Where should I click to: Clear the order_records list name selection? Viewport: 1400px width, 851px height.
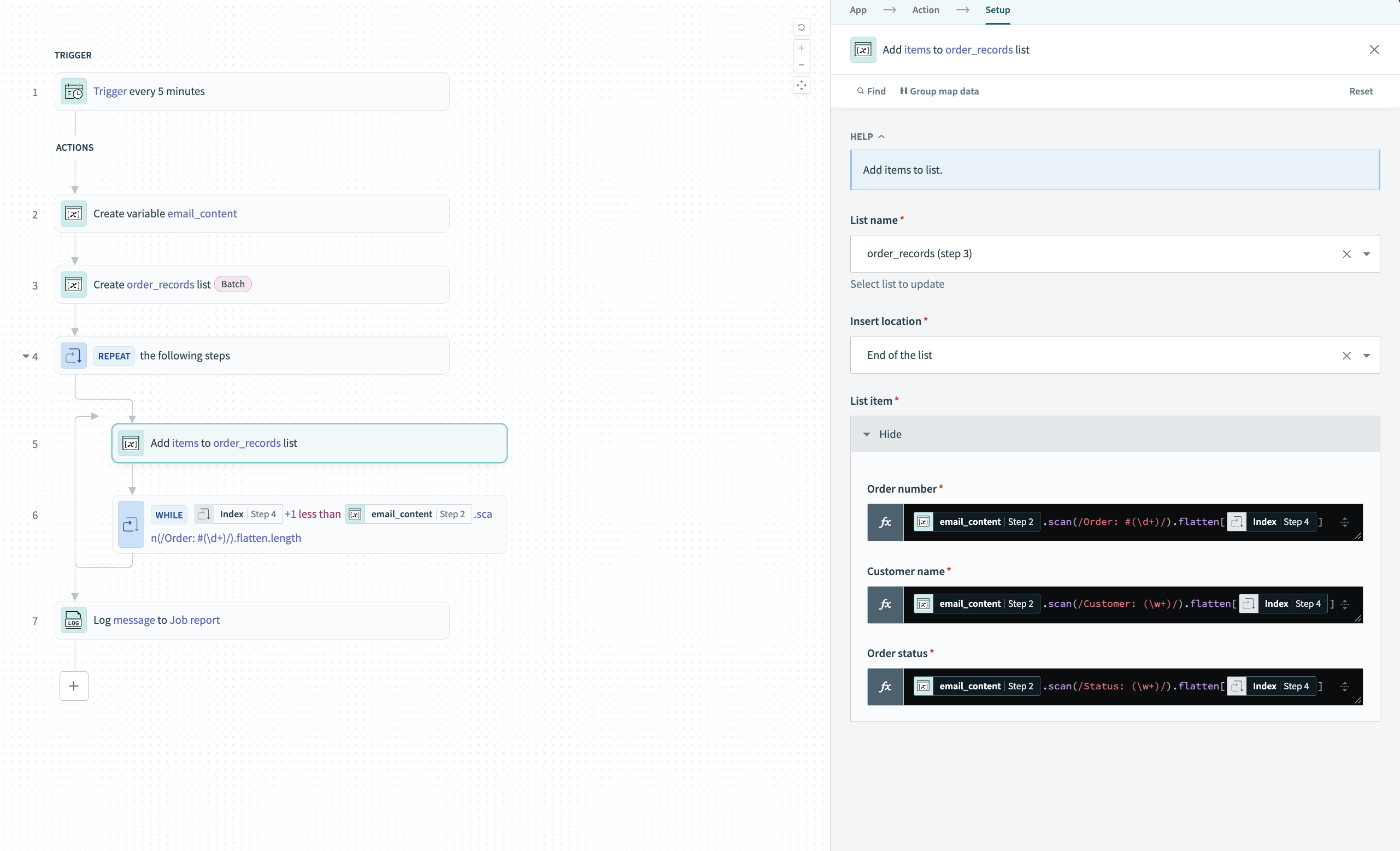click(1347, 254)
